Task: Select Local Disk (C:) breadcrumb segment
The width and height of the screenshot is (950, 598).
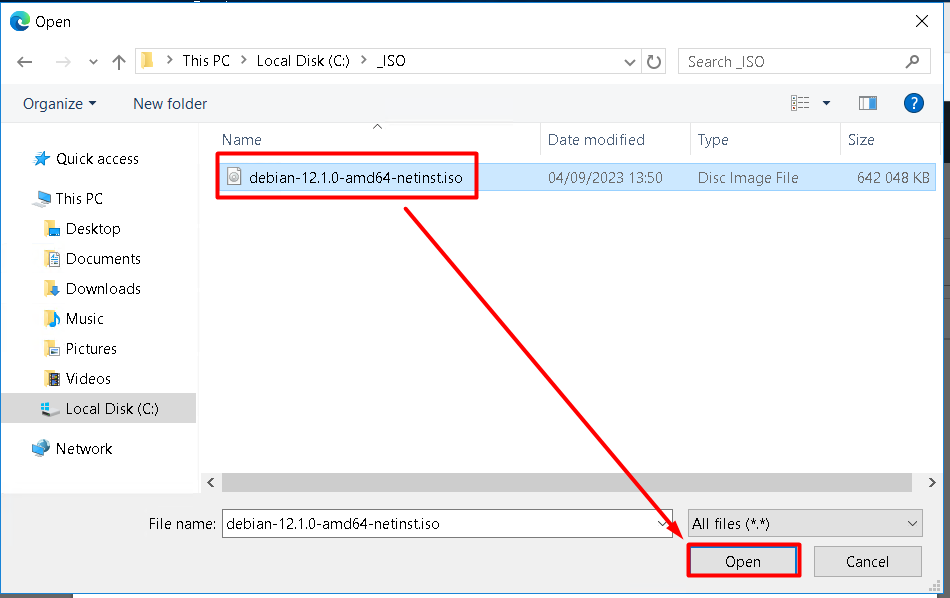Action: (303, 61)
